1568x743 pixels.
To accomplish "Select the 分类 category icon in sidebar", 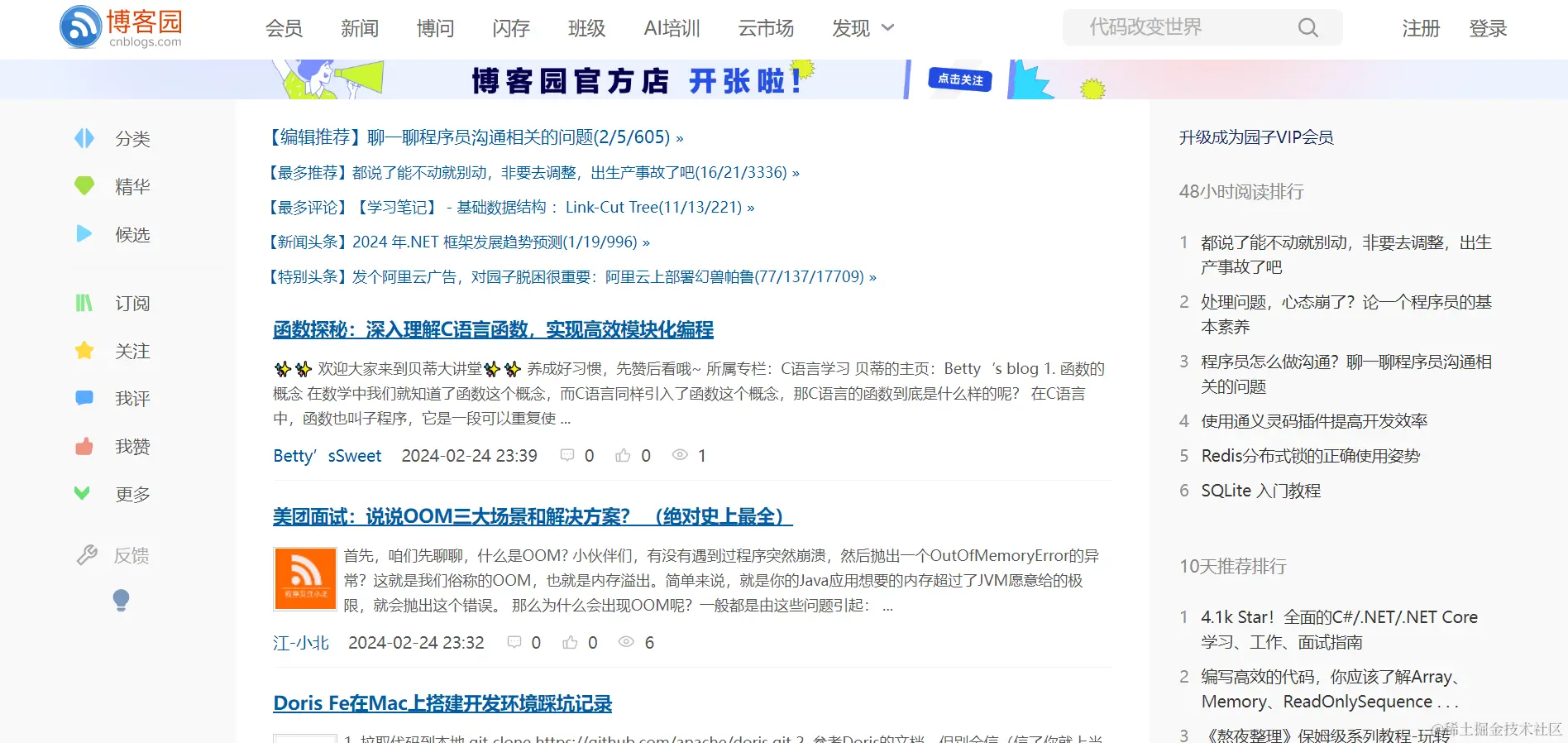I will tap(84, 138).
